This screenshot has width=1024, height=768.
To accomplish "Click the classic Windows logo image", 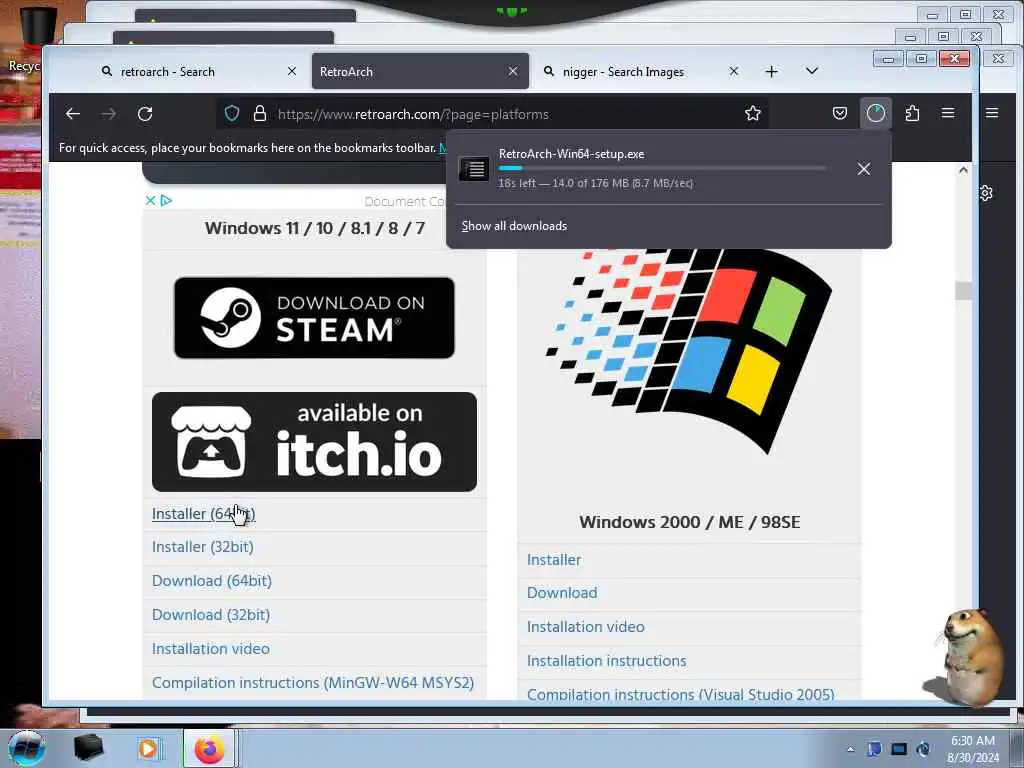I will click(x=689, y=349).
